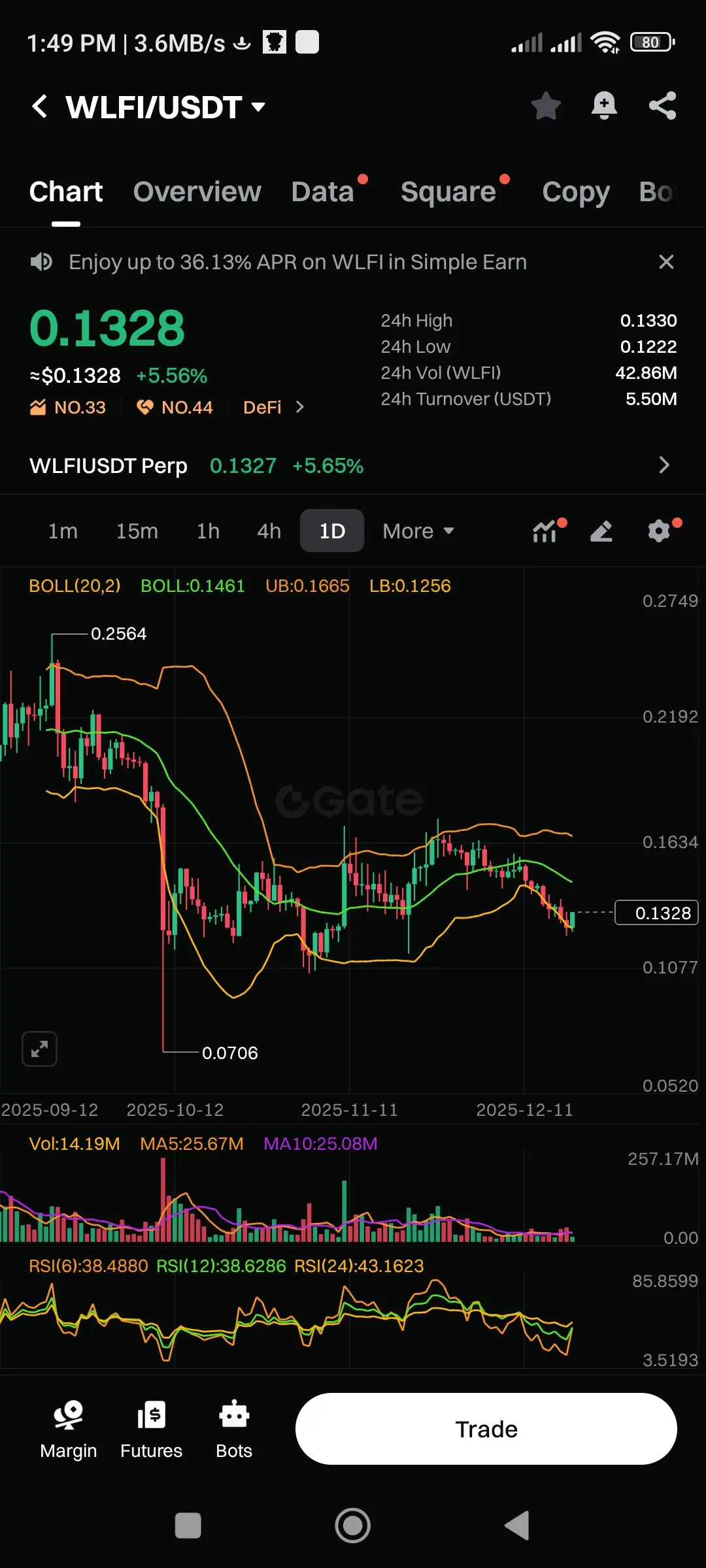This screenshot has height=1568, width=706.
Task: Add WLFI/USDT to favorites star
Action: (546, 106)
